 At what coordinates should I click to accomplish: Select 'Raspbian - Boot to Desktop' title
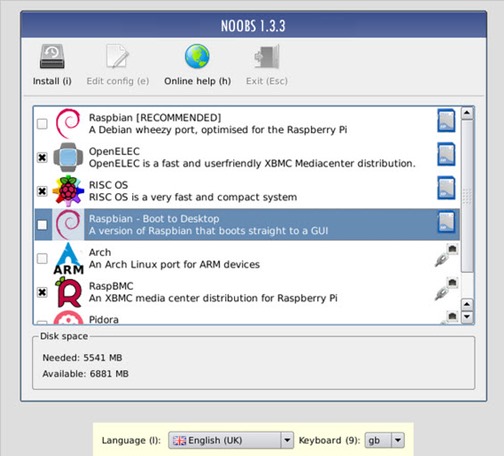(x=154, y=219)
